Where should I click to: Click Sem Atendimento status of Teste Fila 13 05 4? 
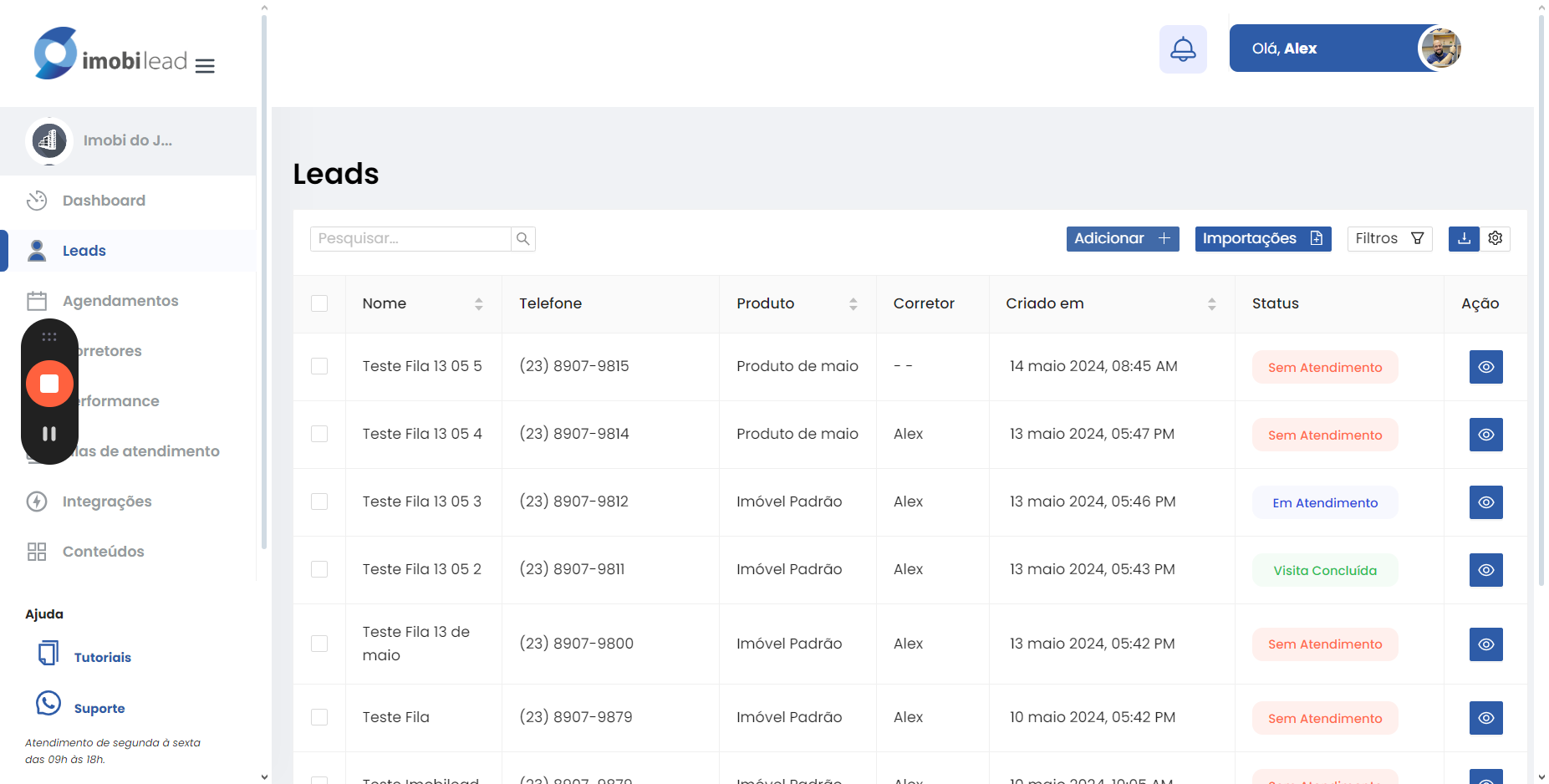[x=1325, y=435]
